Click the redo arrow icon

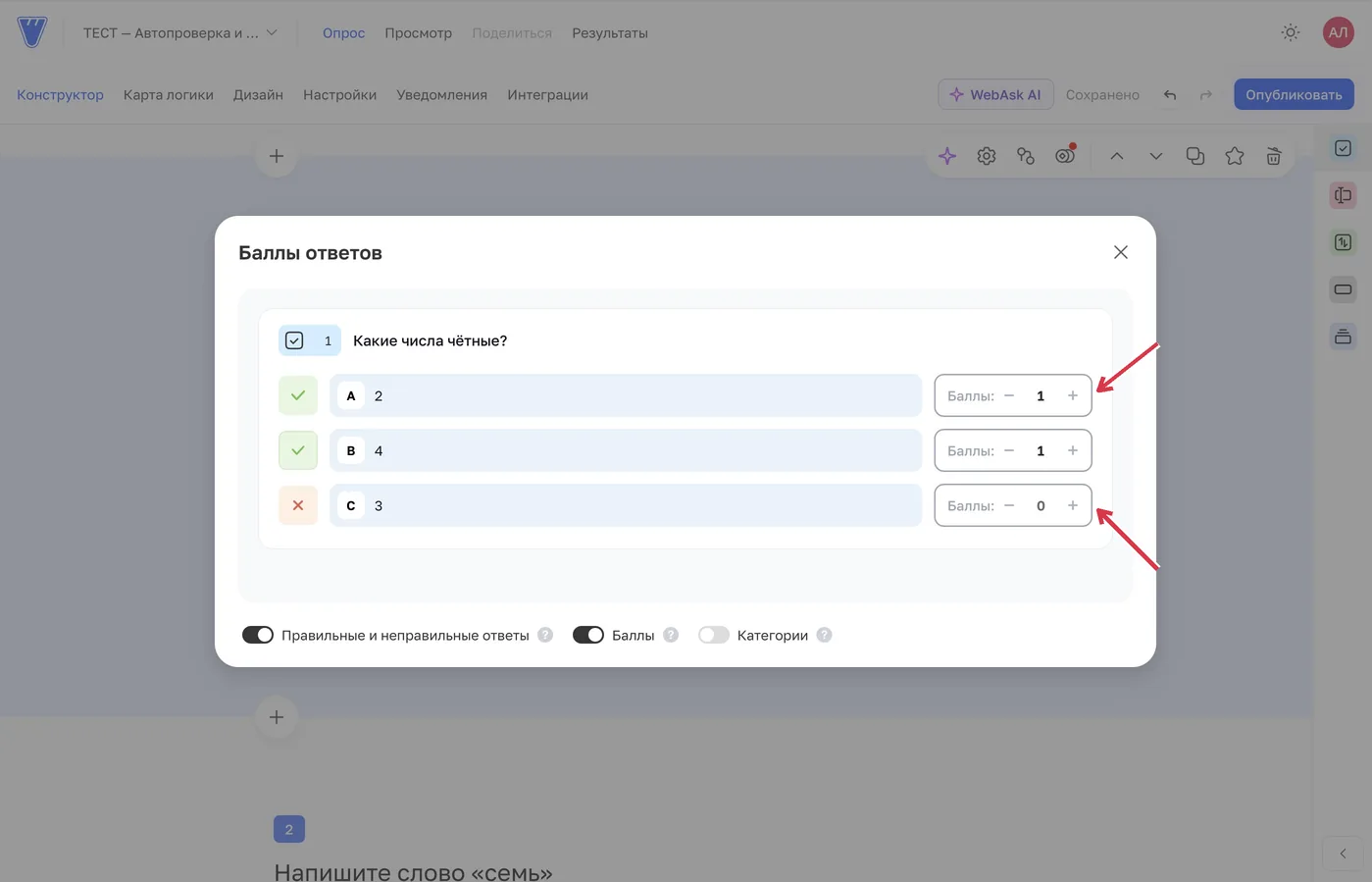coord(1206,95)
